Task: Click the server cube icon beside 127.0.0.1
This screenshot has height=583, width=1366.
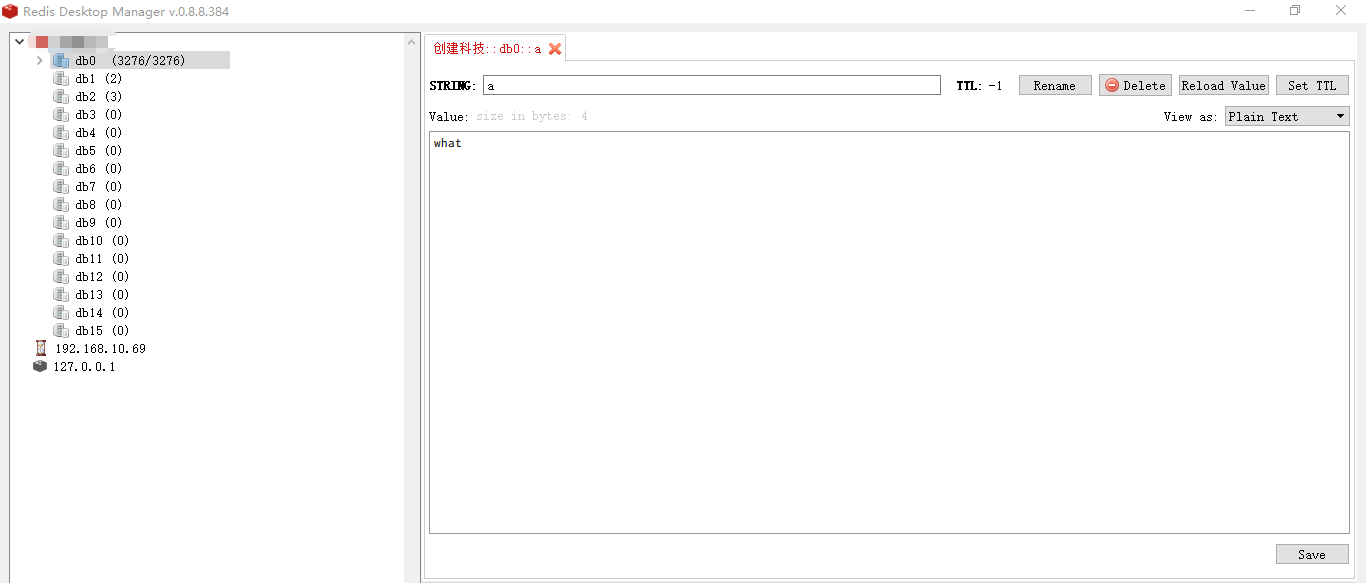Action: pos(40,366)
